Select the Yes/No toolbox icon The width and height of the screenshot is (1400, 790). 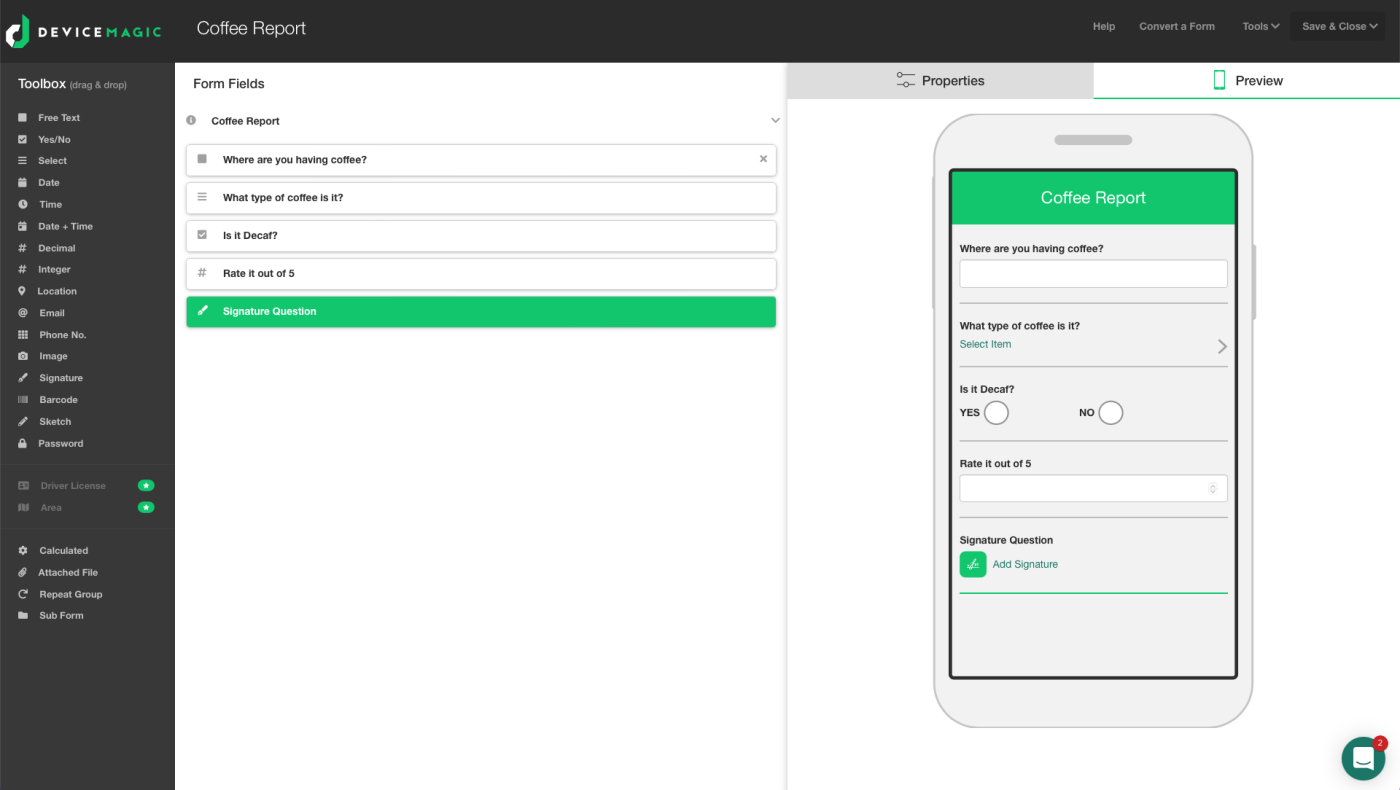pos(22,140)
